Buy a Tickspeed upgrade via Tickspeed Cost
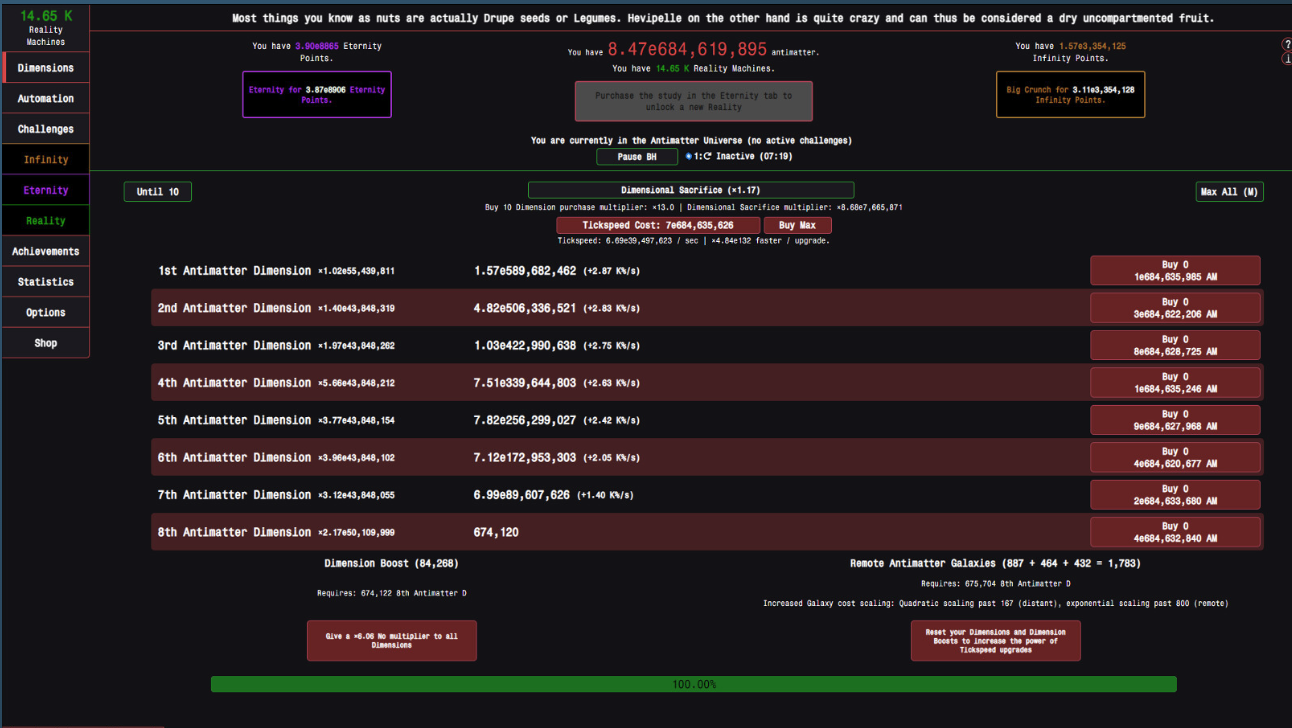This screenshot has width=1292, height=728. (x=658, y=225)
